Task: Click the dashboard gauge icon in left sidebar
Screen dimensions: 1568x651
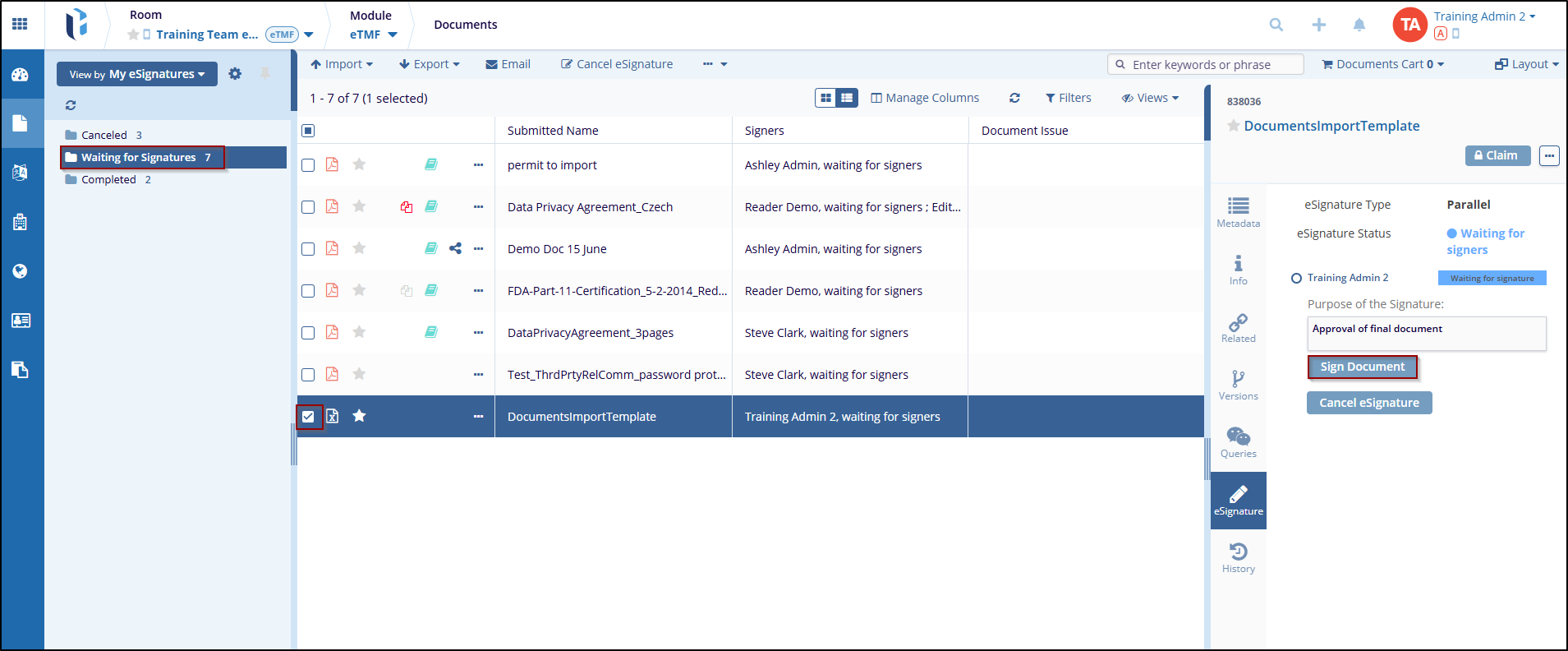Action: (x=21, y=75)
